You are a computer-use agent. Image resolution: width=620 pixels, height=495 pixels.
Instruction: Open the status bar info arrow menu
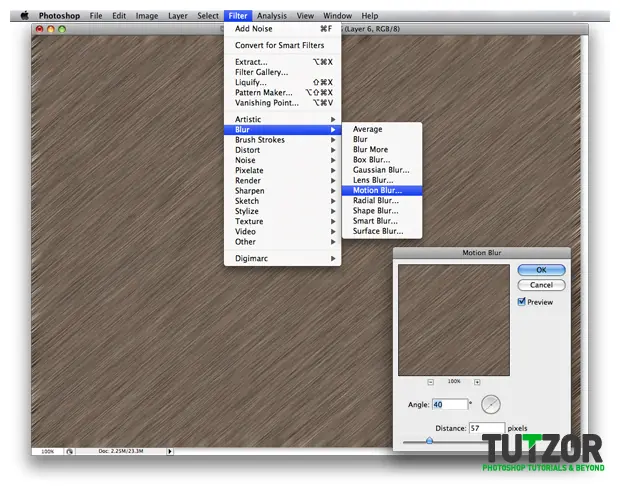click(x=170, y=451)
